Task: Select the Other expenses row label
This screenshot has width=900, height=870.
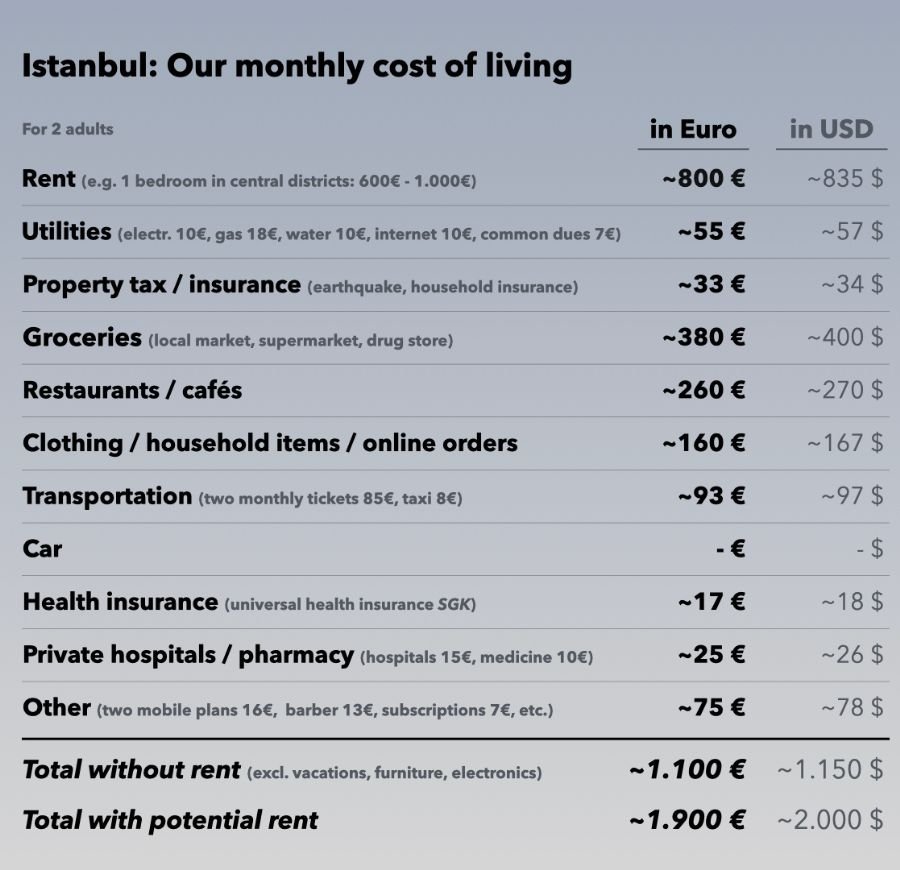Action: 57,708
